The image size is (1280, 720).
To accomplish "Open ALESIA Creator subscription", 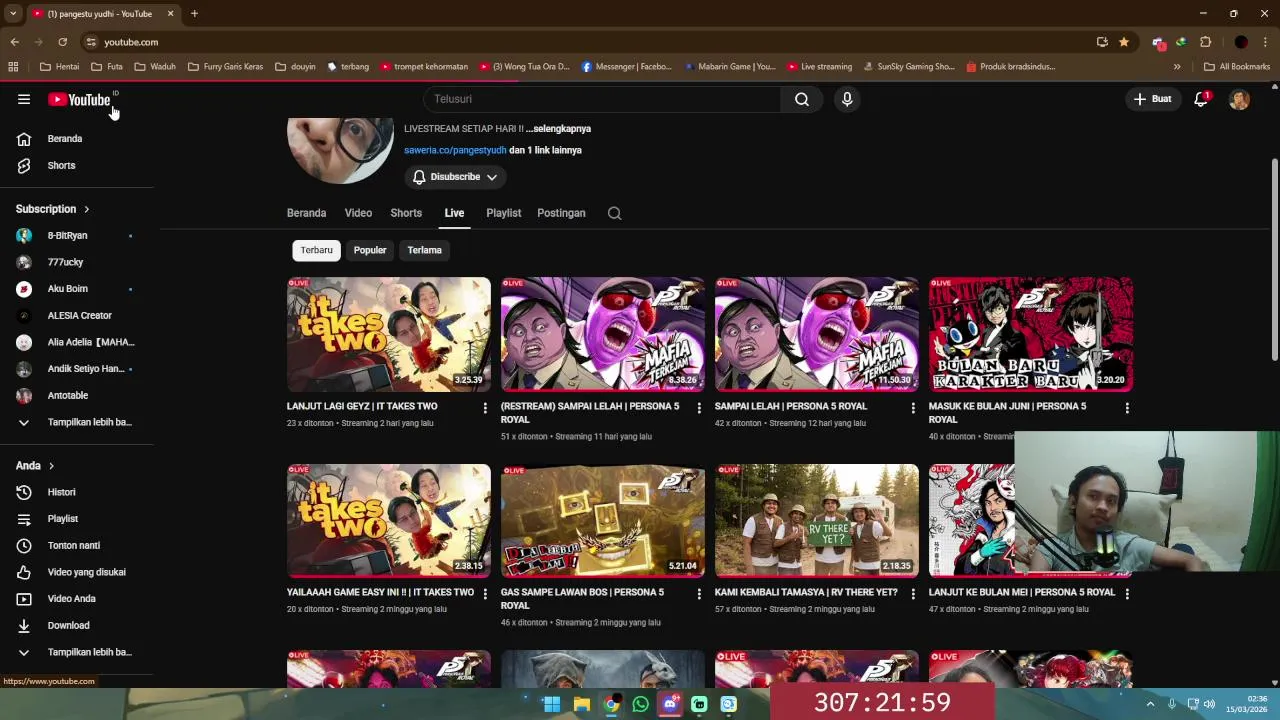I will 78,316.
